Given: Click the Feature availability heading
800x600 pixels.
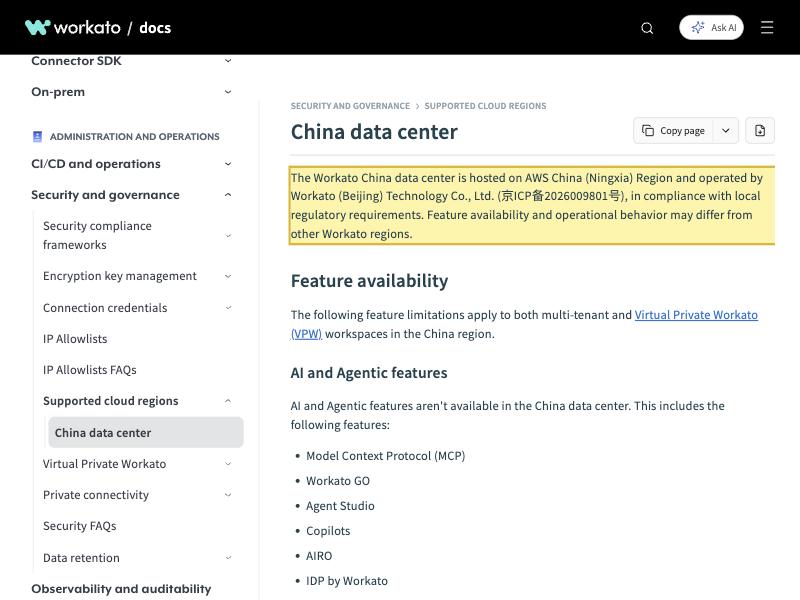Looking at the screenshot, I should 369,281.
